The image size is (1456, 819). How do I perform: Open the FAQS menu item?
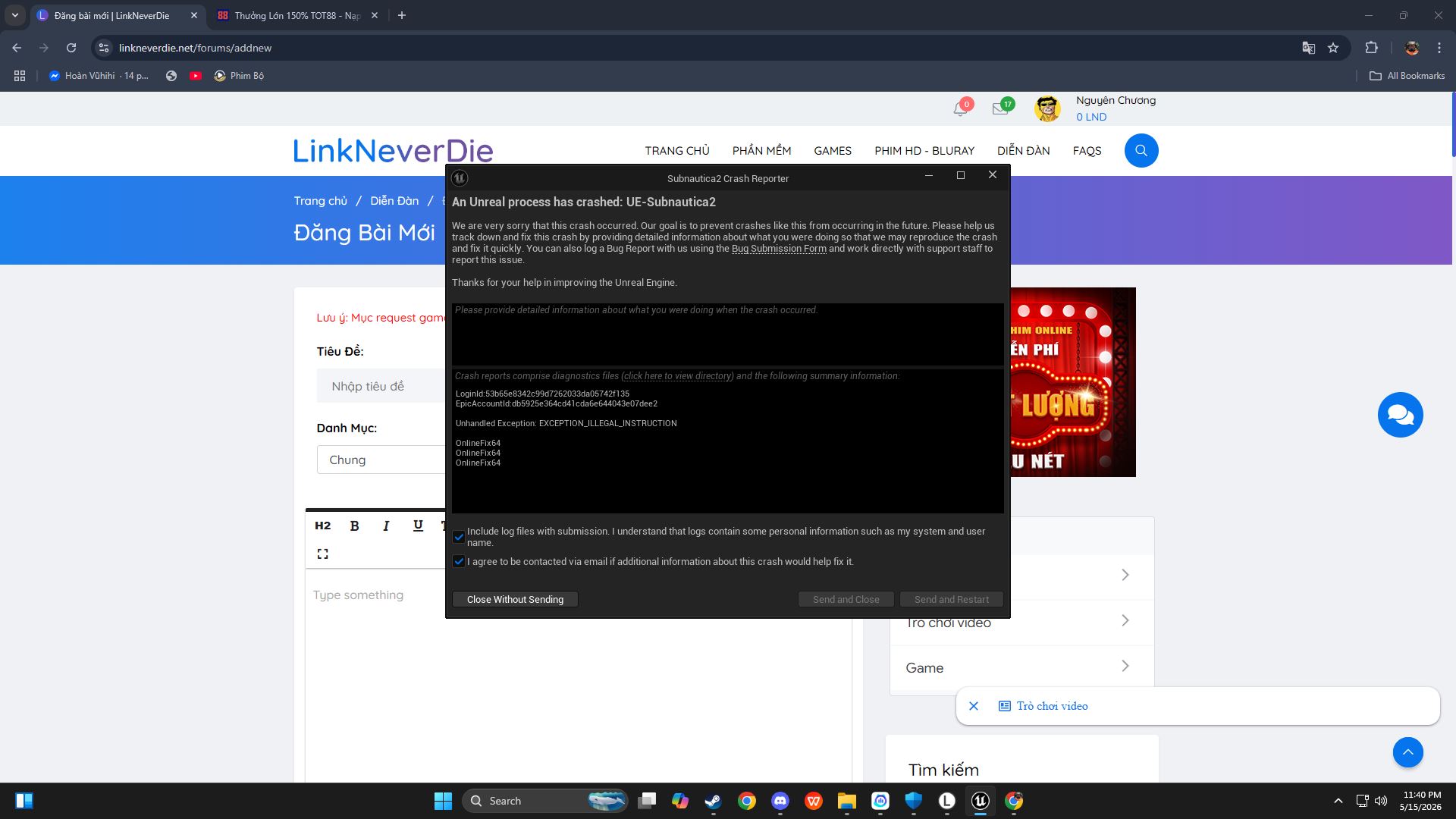pos(1087,151)
